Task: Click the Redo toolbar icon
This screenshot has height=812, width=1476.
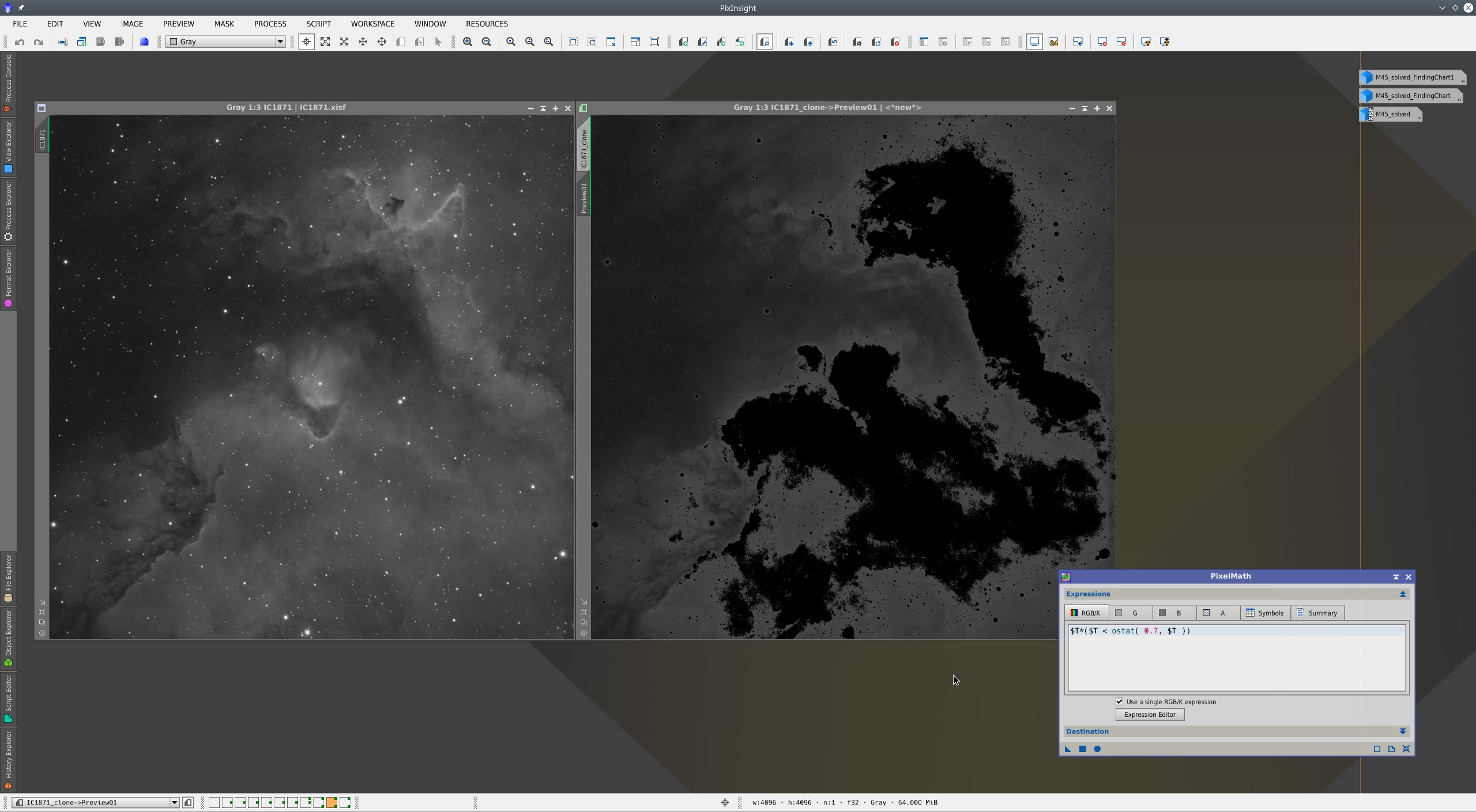Action: (x=39, y=41)
